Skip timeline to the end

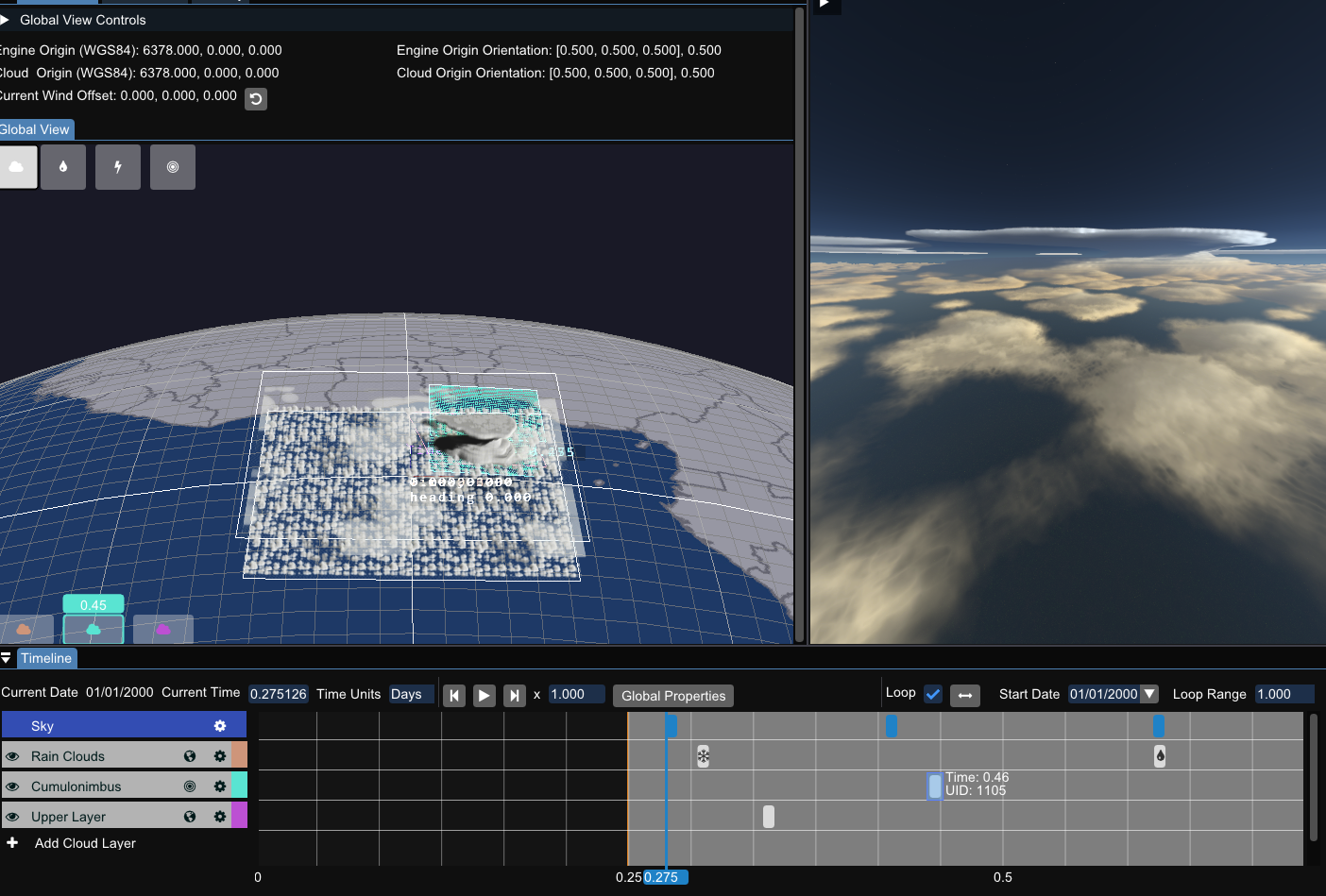click(514, 696)
